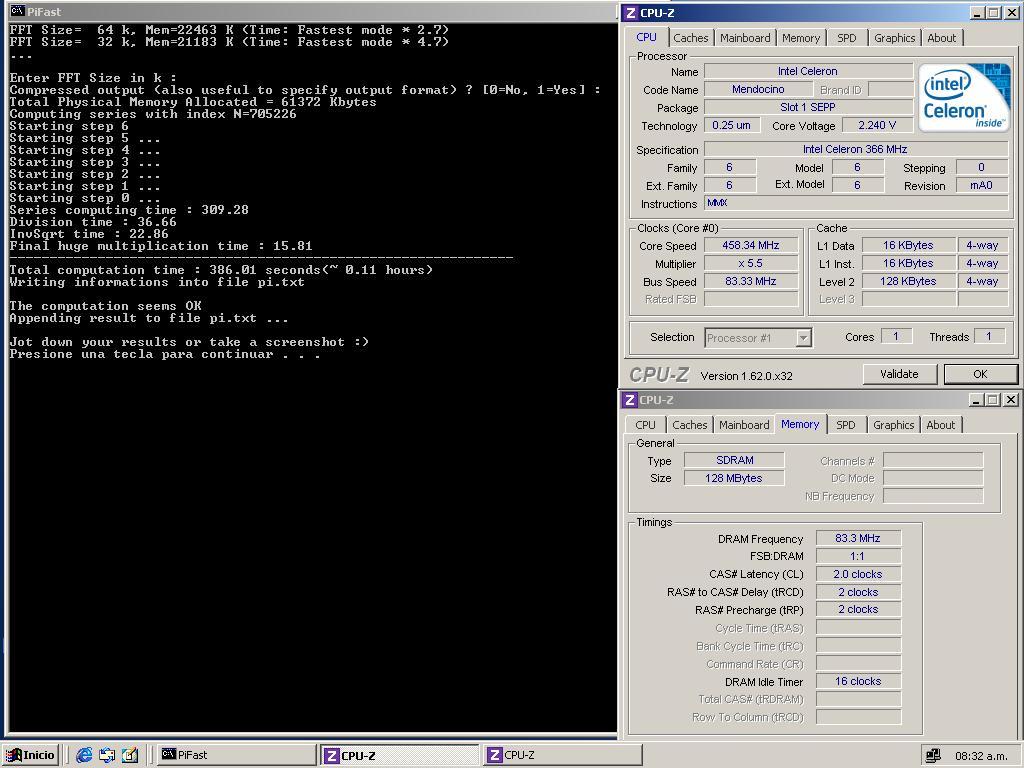Click the Cores value field
This screenshot has width=1024, height=768.
pos(896,336)
